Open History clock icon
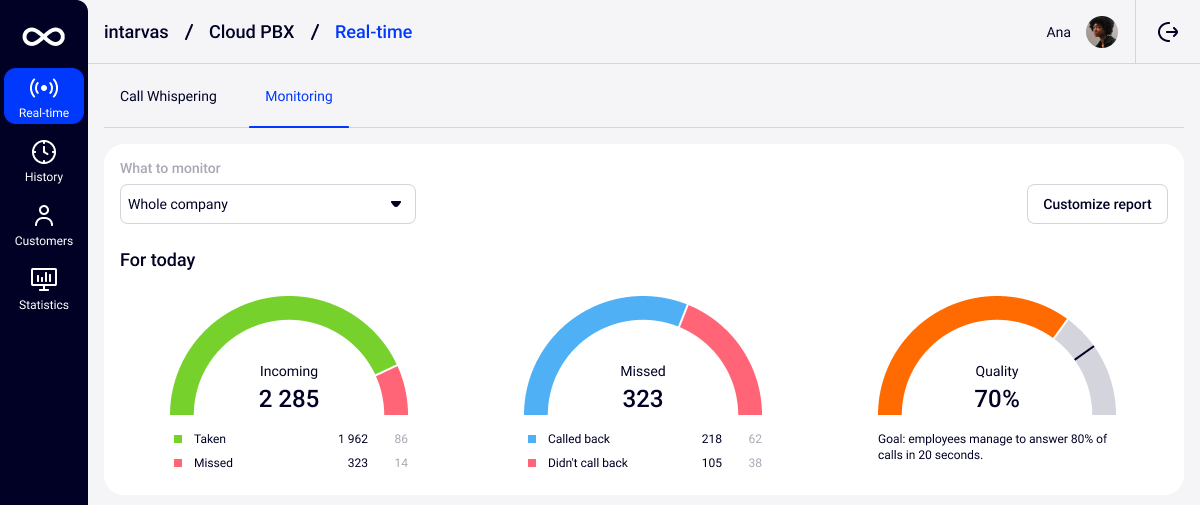1200x505 pixels. tap(44, 152)
